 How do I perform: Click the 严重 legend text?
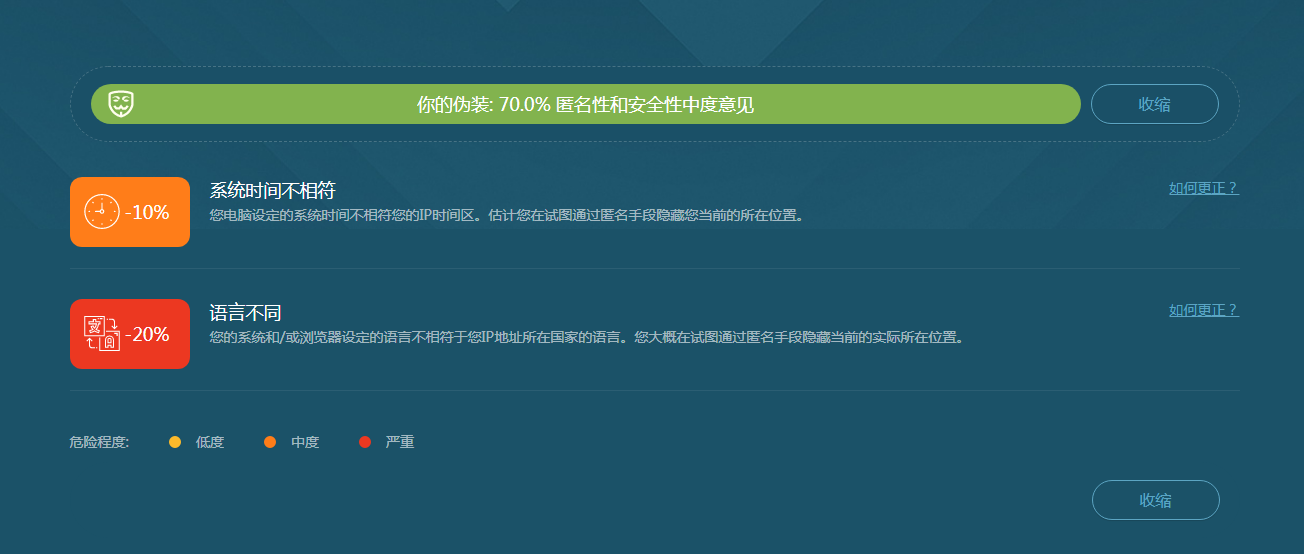400,442
